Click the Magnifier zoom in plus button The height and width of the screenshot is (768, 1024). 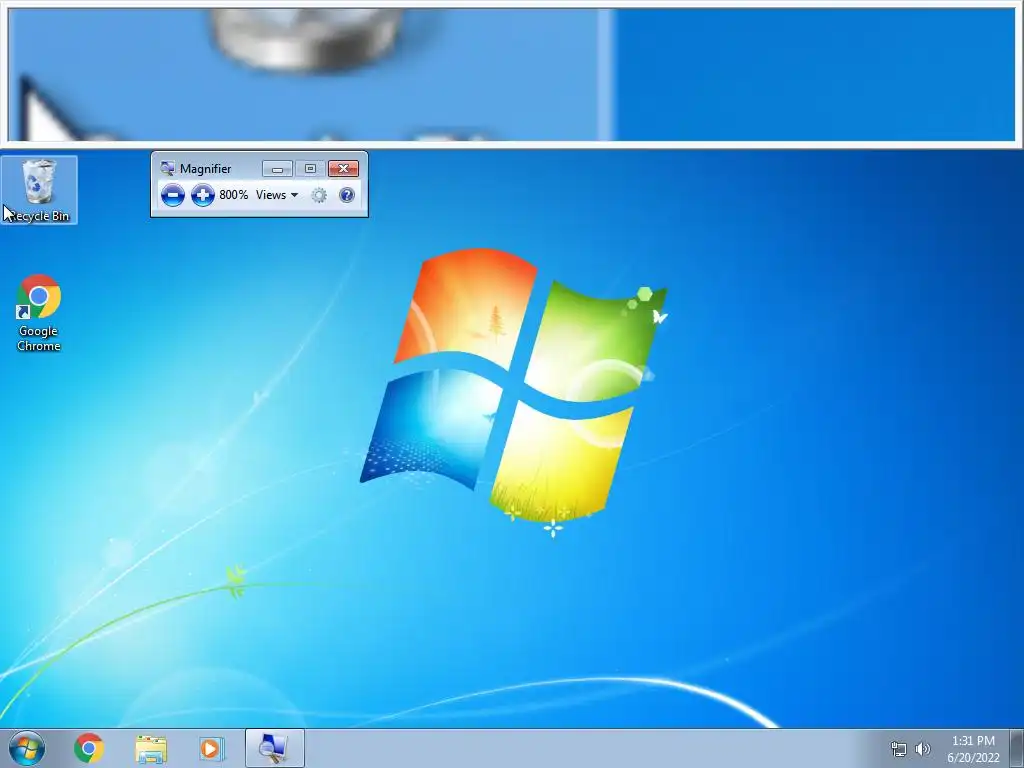pyautogui.click(x=202, y=195)
